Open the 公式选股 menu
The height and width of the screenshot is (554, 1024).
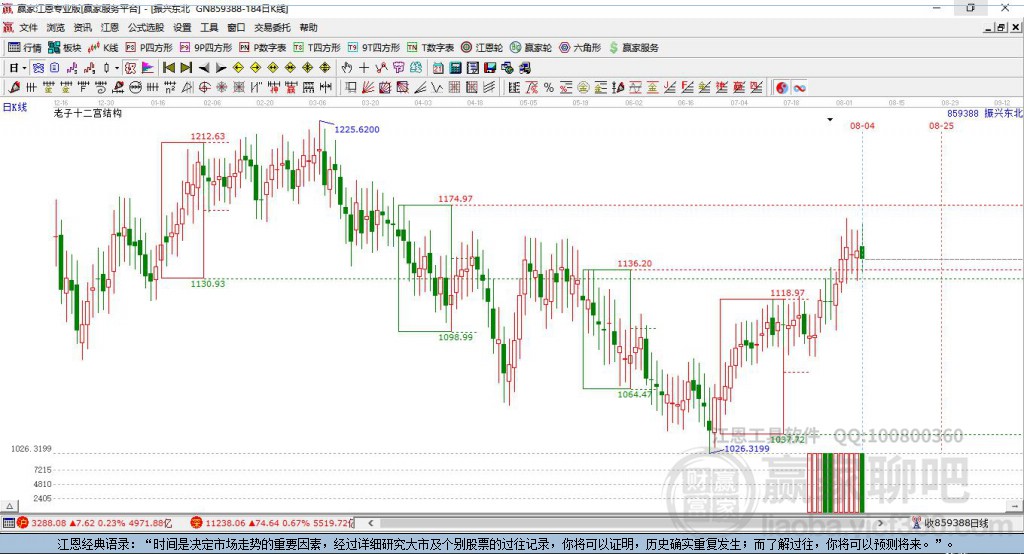pyautogui.click(x=146, y=27)
